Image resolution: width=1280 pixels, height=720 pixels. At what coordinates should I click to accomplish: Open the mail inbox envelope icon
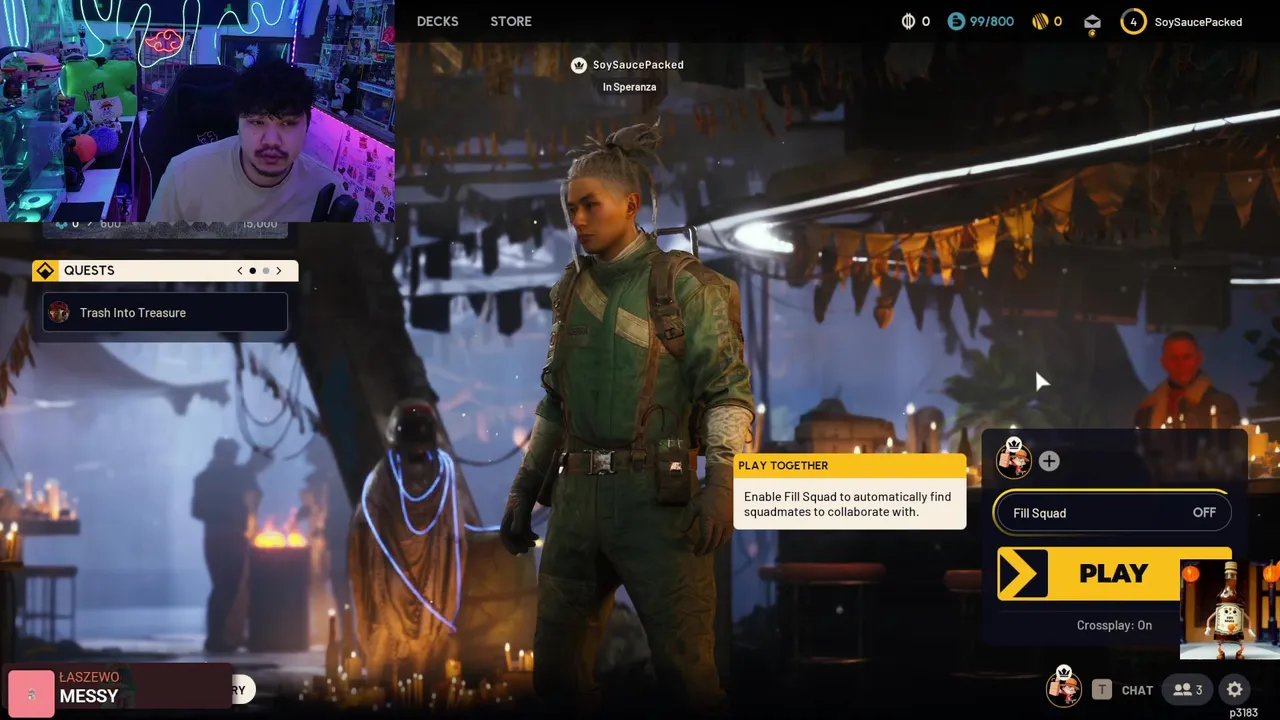[x=1092, y=22]
